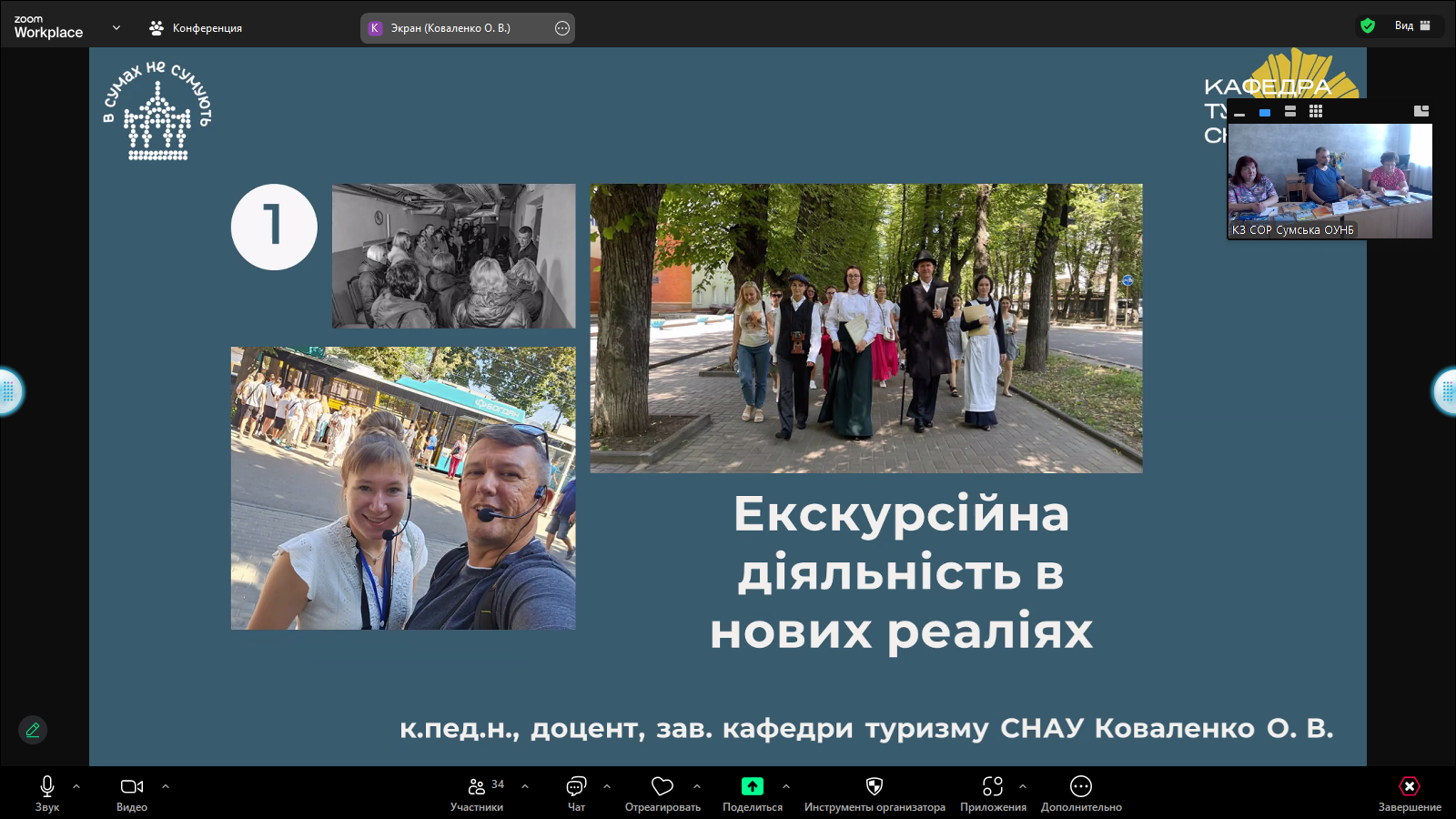Open the Вид view menu
Screen dimensions: 1456x819
(1412, 25)
